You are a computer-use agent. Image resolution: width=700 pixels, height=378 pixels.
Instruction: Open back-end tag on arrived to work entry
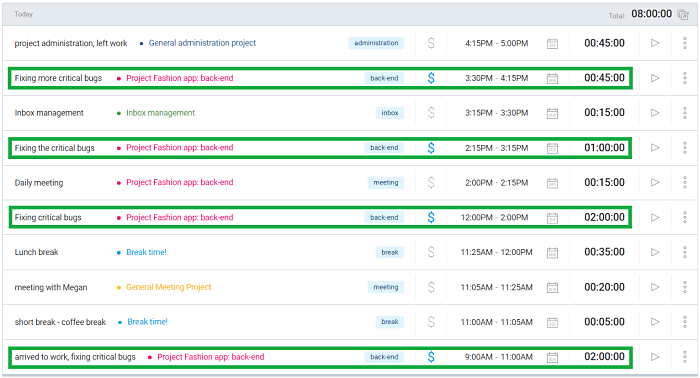(384, 357)
